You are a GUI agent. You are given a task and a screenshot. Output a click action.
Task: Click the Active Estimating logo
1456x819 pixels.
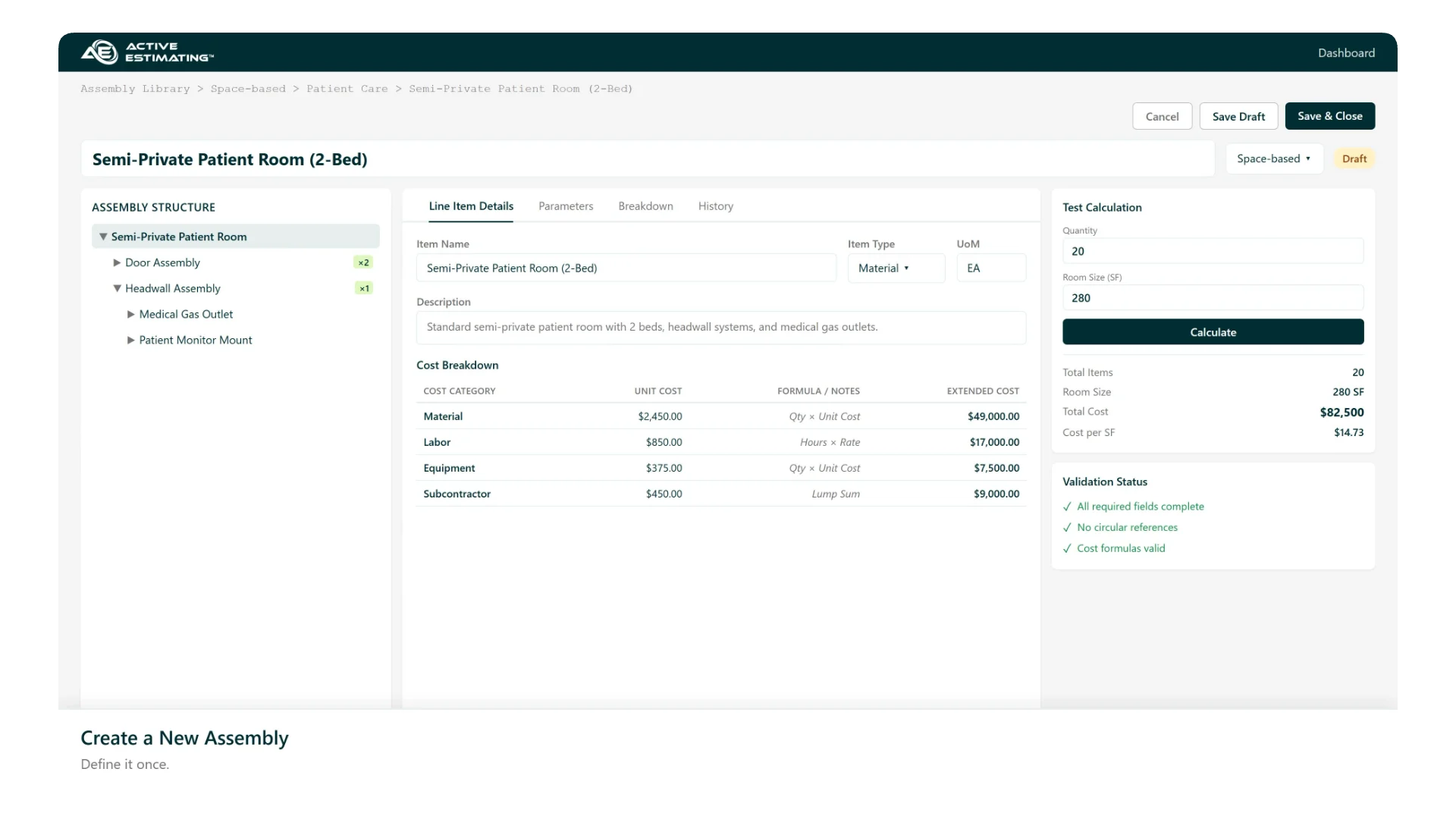(x=147, y=52)
